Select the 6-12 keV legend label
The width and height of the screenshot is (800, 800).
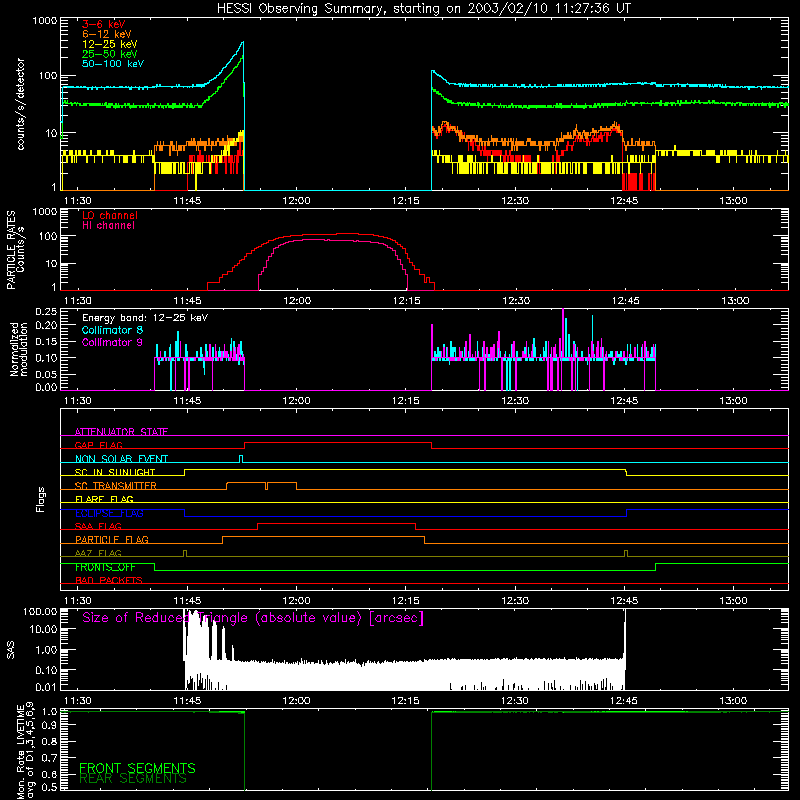click(106, 34)
